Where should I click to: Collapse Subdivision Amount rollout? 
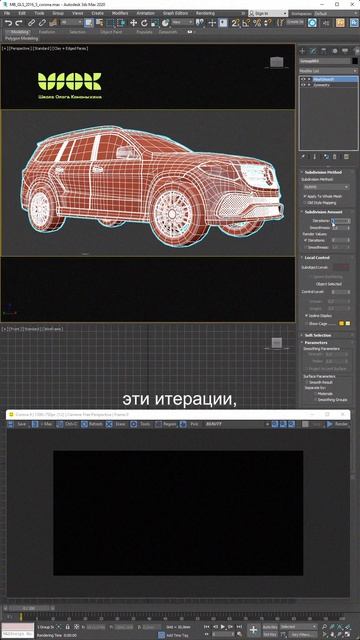(x=325, y=212)
